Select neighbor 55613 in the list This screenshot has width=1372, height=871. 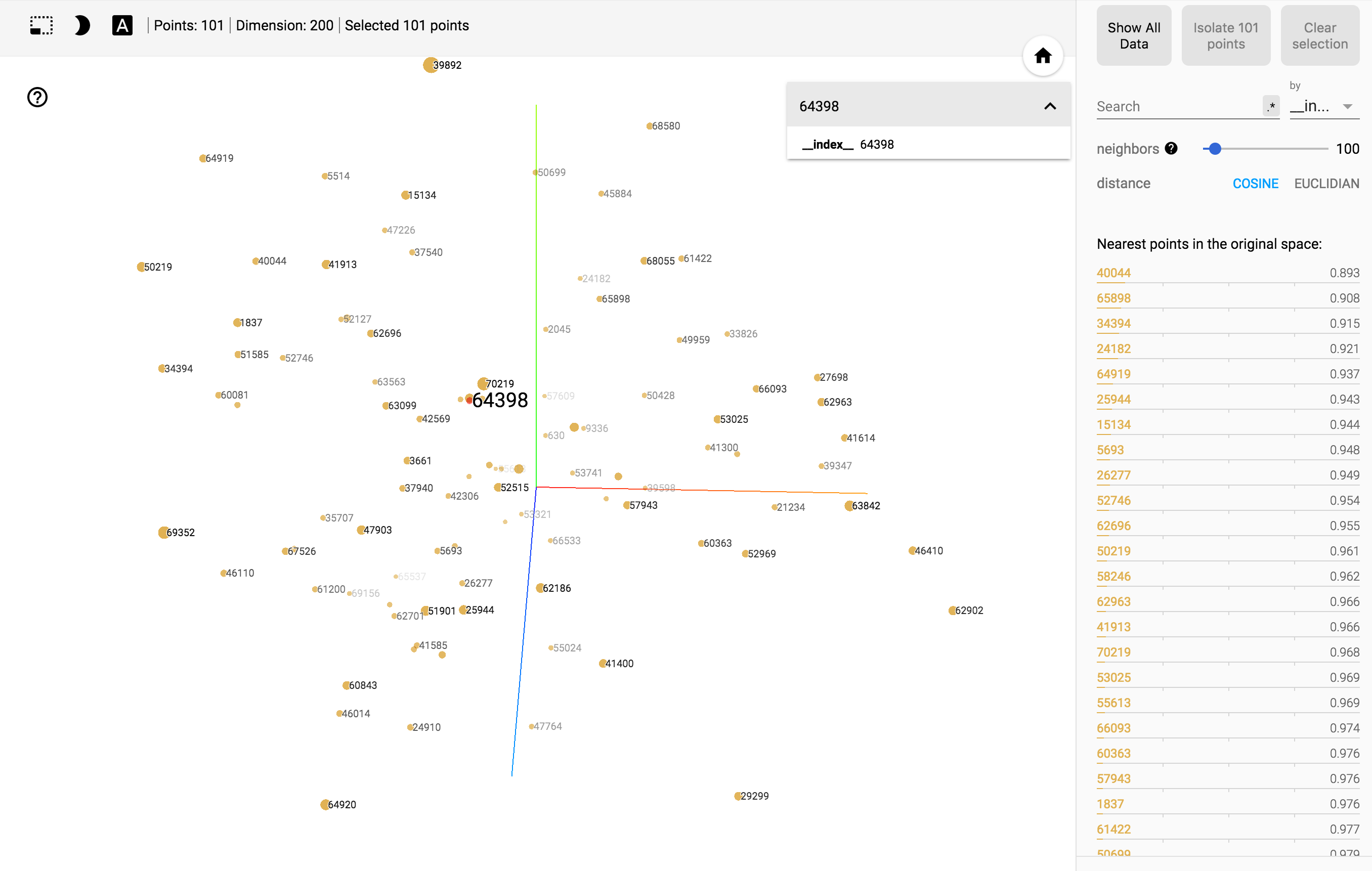[1228, 703]
